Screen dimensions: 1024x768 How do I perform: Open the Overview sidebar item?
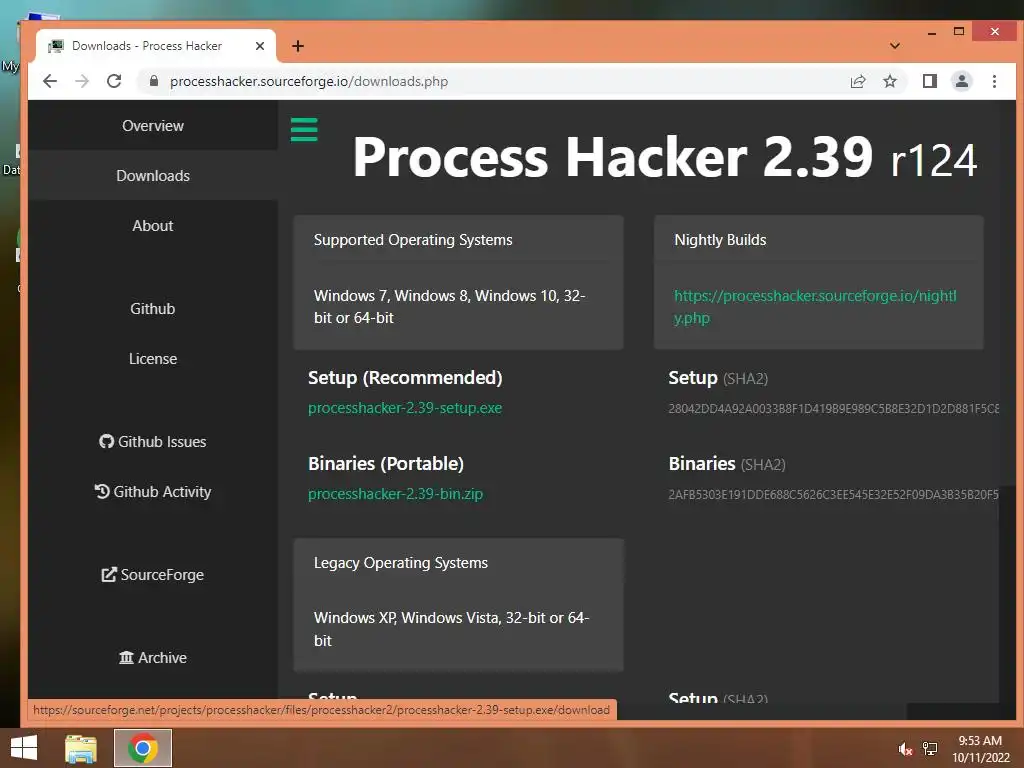pos(153,125)
